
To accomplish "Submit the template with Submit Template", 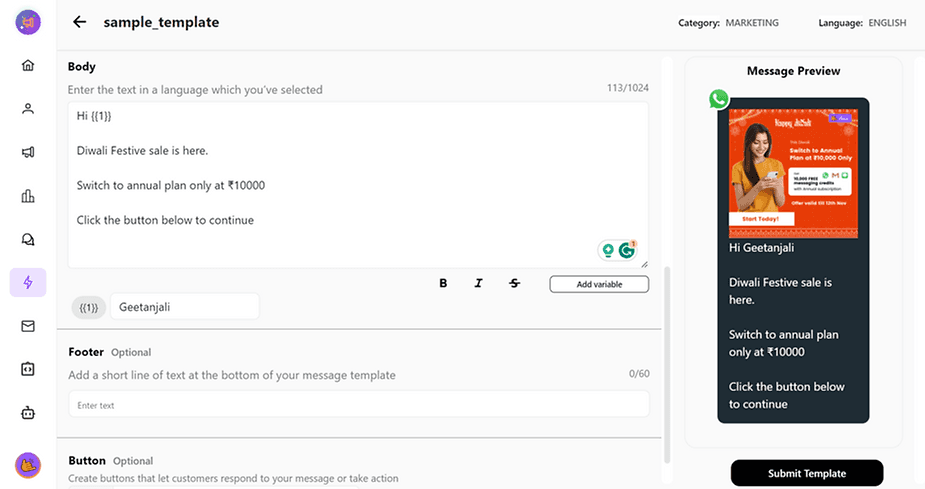I will point(807,473).
